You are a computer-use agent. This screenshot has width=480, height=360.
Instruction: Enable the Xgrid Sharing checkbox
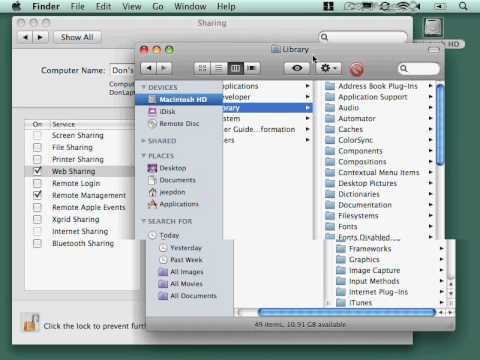[37, 219]
